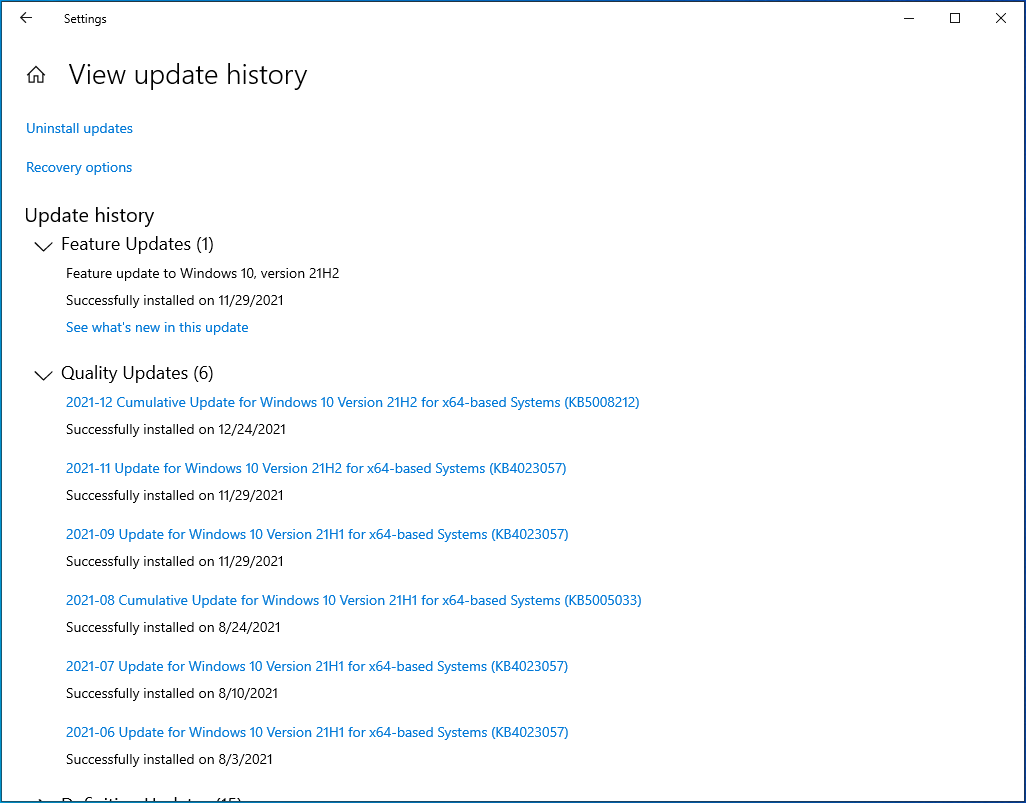
Task: Collapse the Feature Updates section chevron
Action: point(43,246)
